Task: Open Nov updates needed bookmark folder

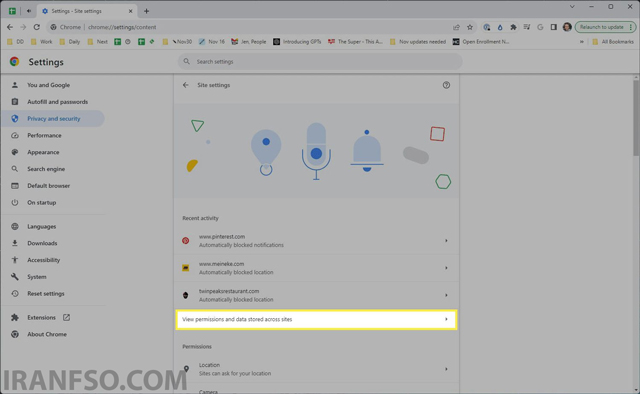Action: point(418,42)
